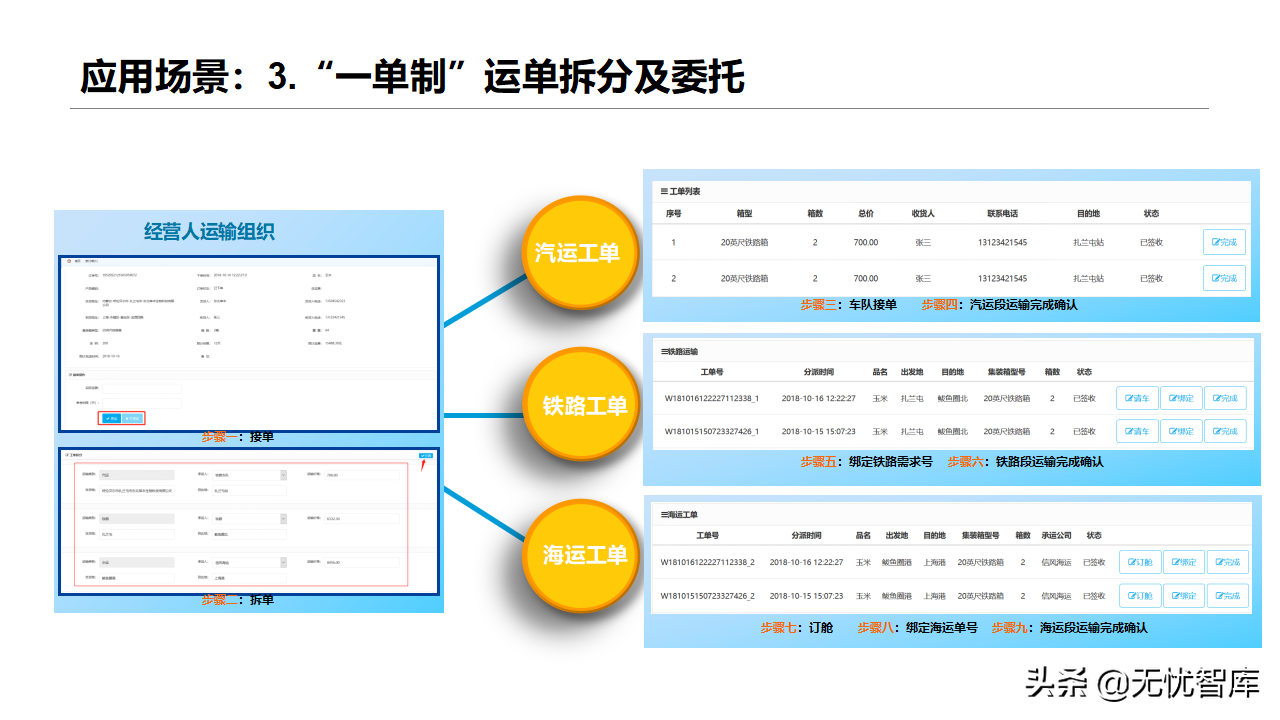Click 2018-10-15 15:07:23 in the 海运工单 table

point(806,596)
